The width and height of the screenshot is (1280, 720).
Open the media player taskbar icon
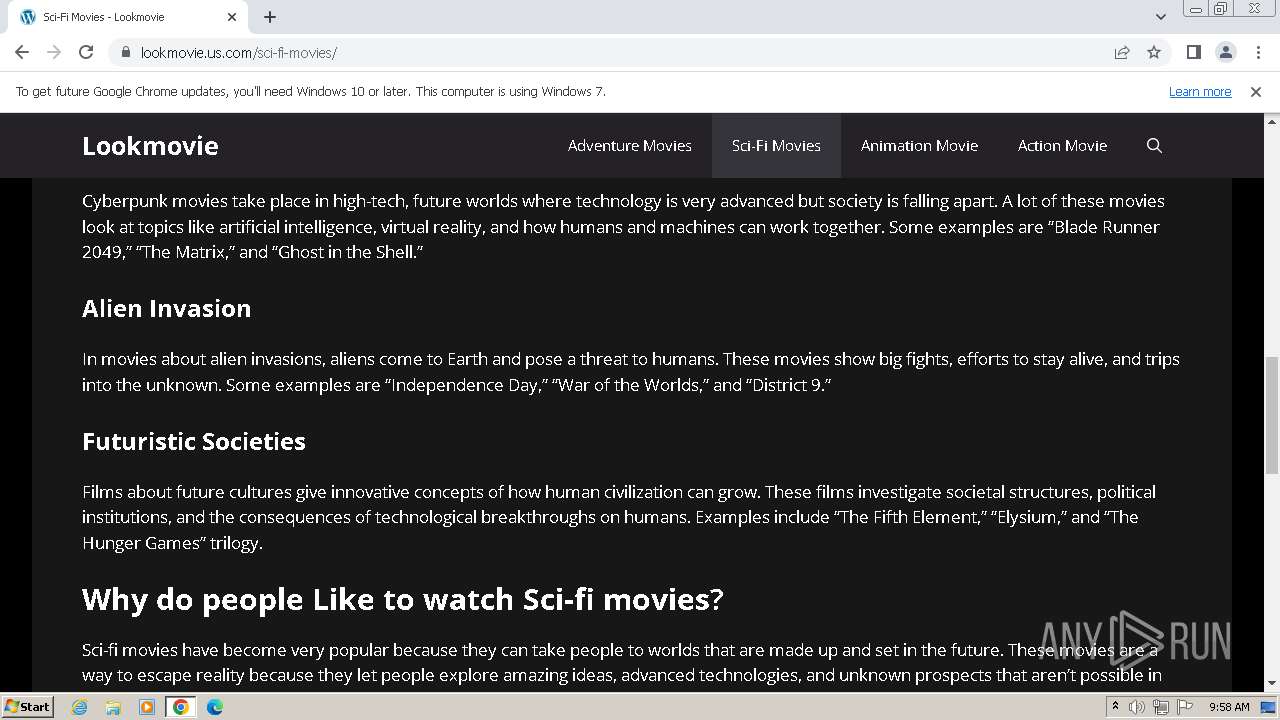147,707
